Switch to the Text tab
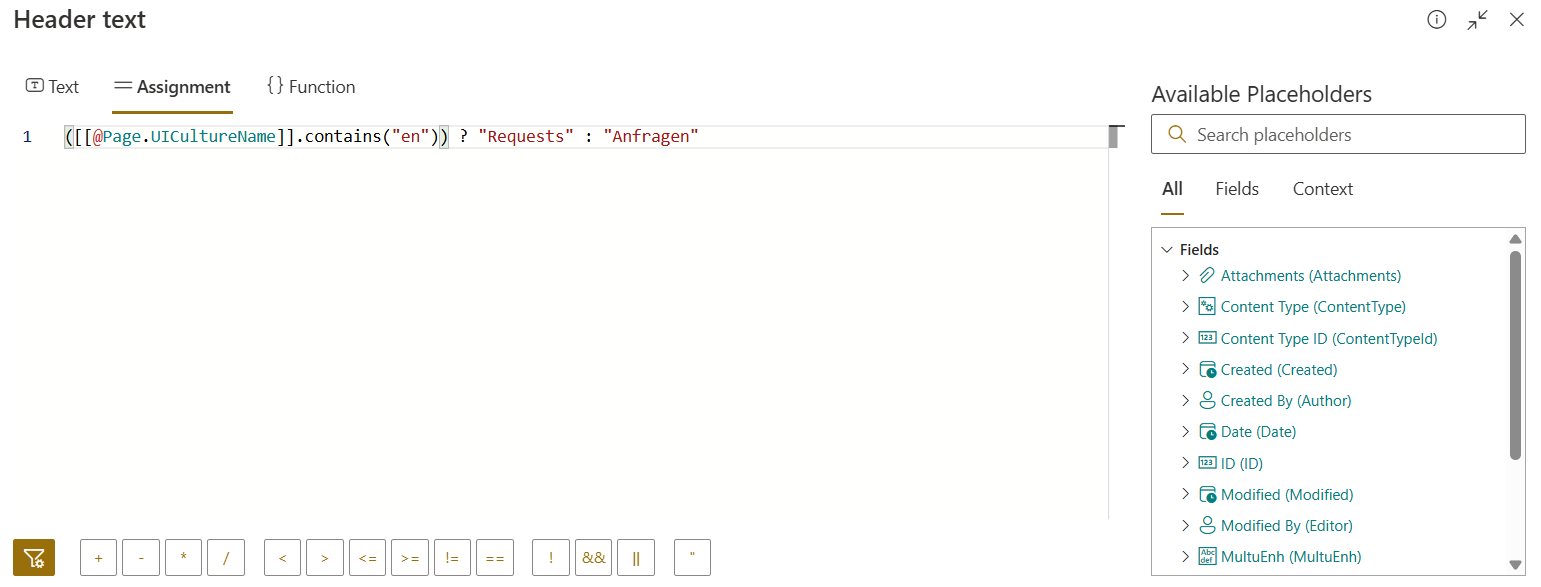 (x=52, y=86)
